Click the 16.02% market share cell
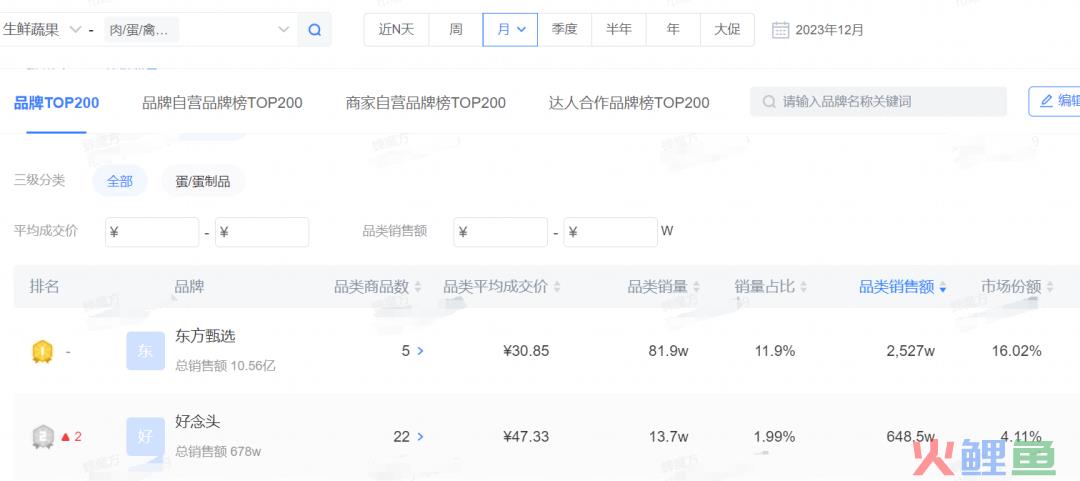 point(1017,351)
